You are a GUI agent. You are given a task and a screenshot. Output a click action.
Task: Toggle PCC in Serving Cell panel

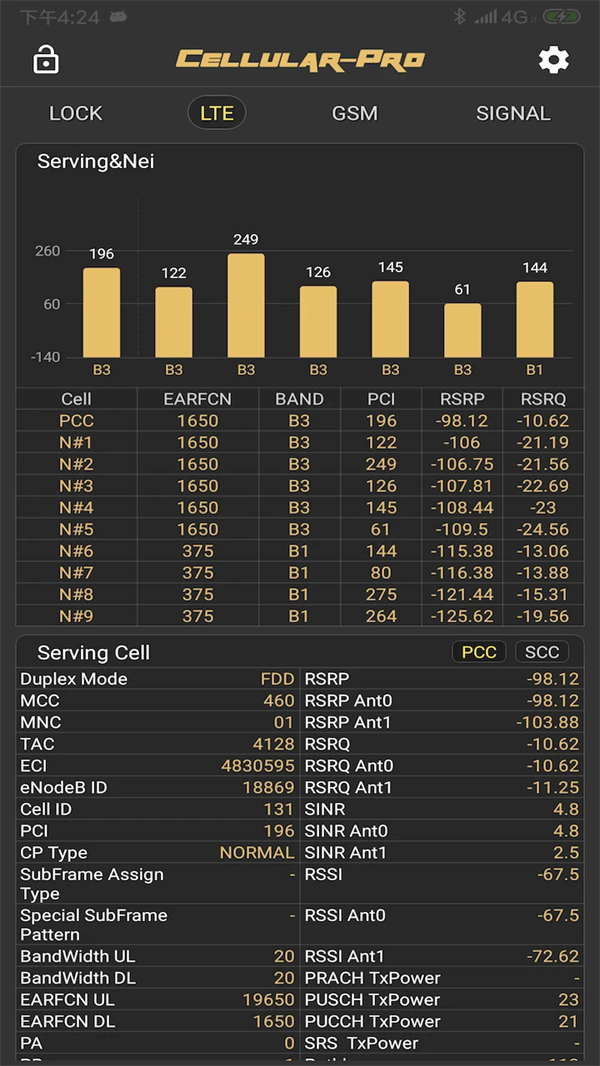[x=479, y=652]
